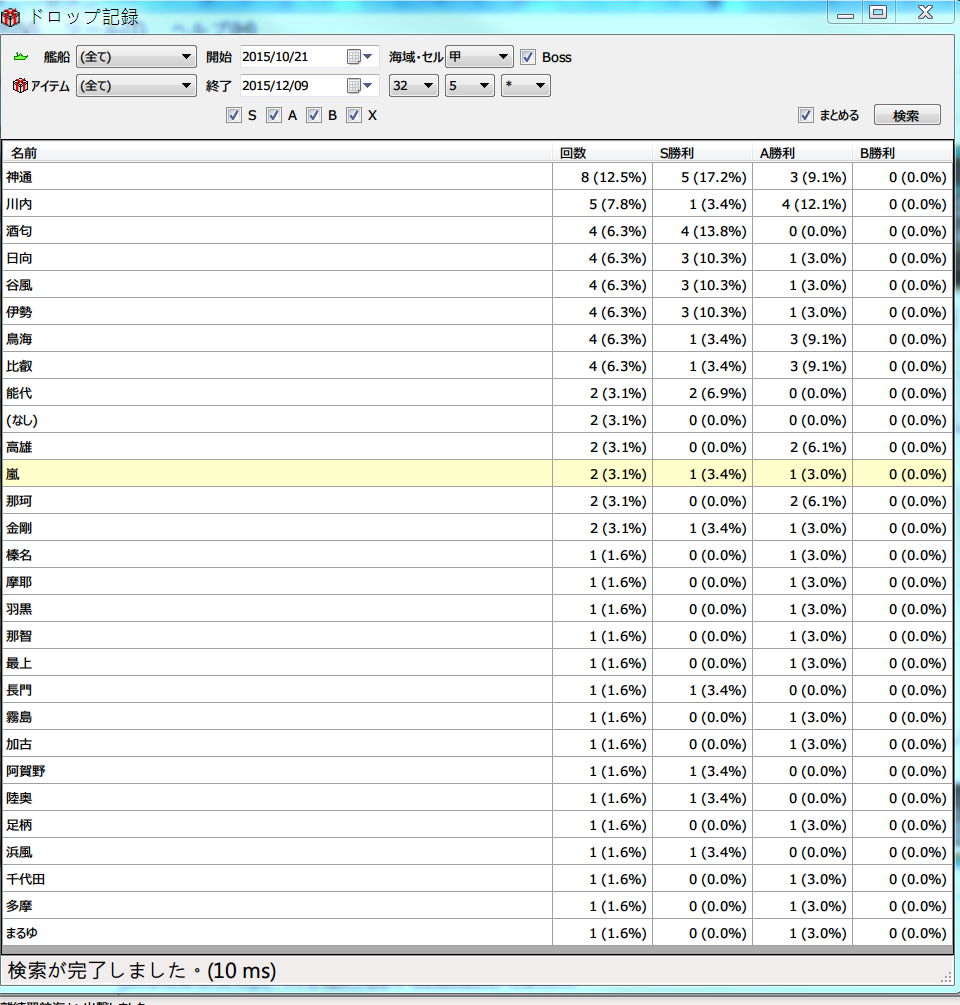Sort by the S勝利 column header
The image size is (960, 1005).
pos(702,153)
